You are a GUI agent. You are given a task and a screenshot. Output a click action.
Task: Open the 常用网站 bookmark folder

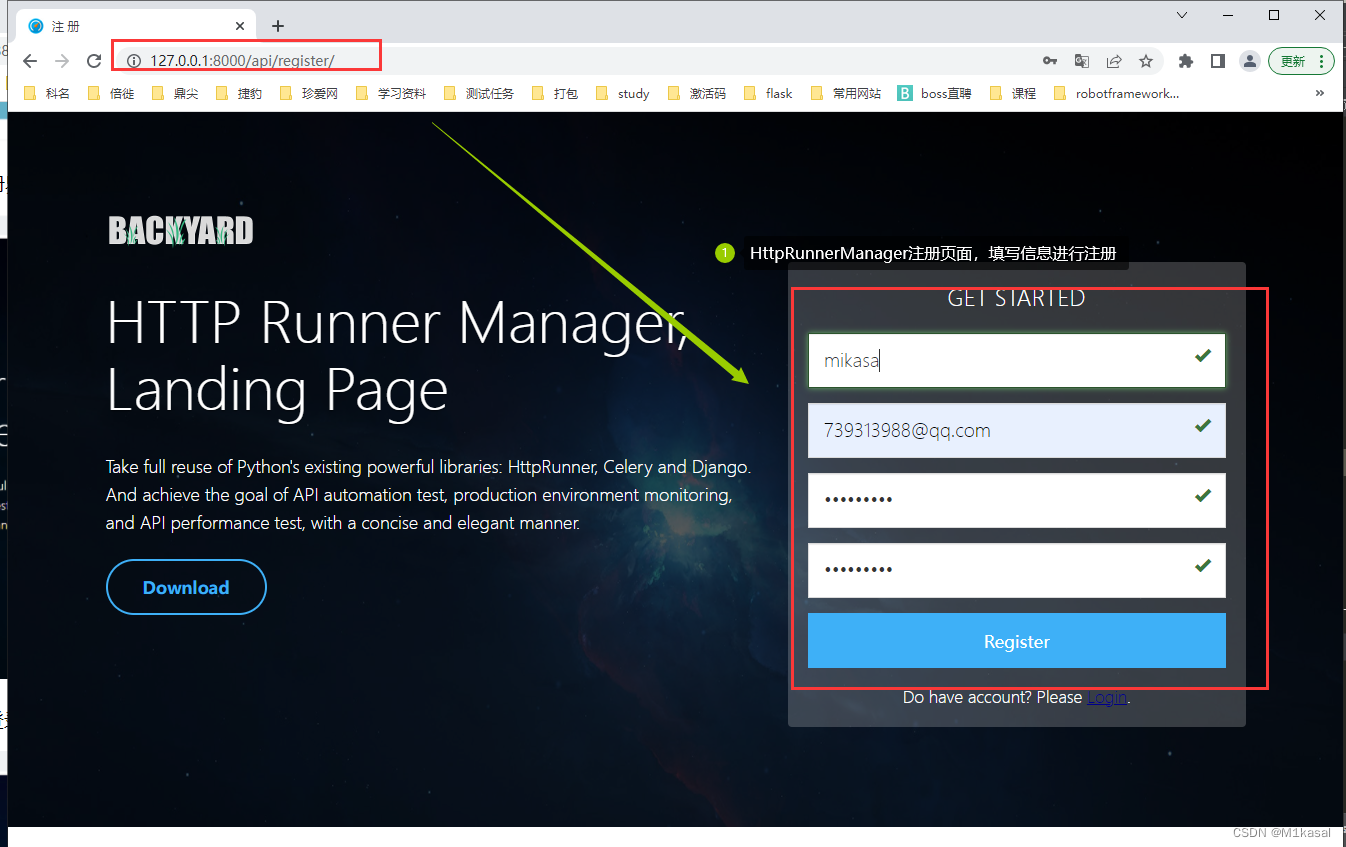(x=846, y=93)
